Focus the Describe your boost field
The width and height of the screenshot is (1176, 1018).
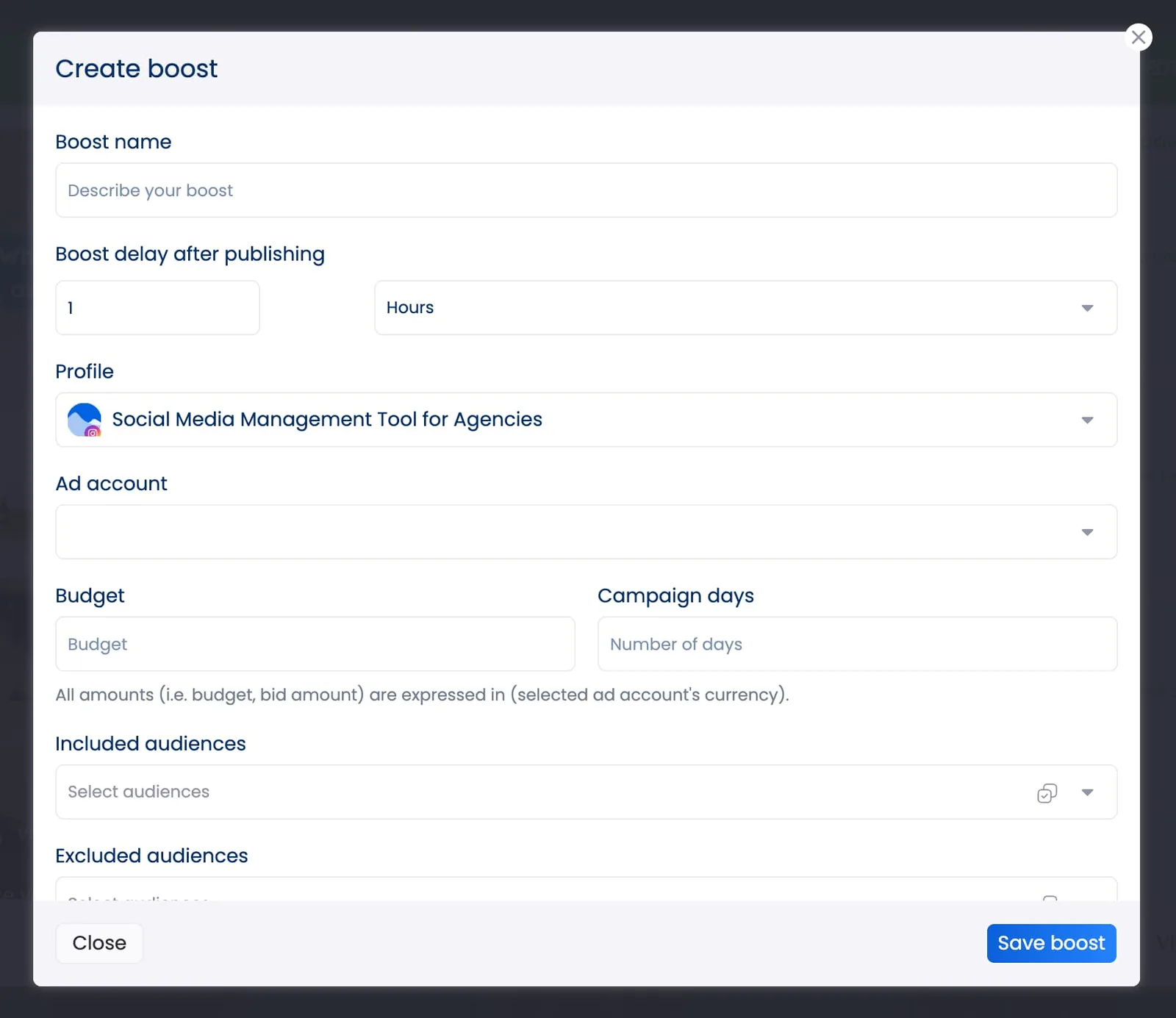tap(585, 190)
